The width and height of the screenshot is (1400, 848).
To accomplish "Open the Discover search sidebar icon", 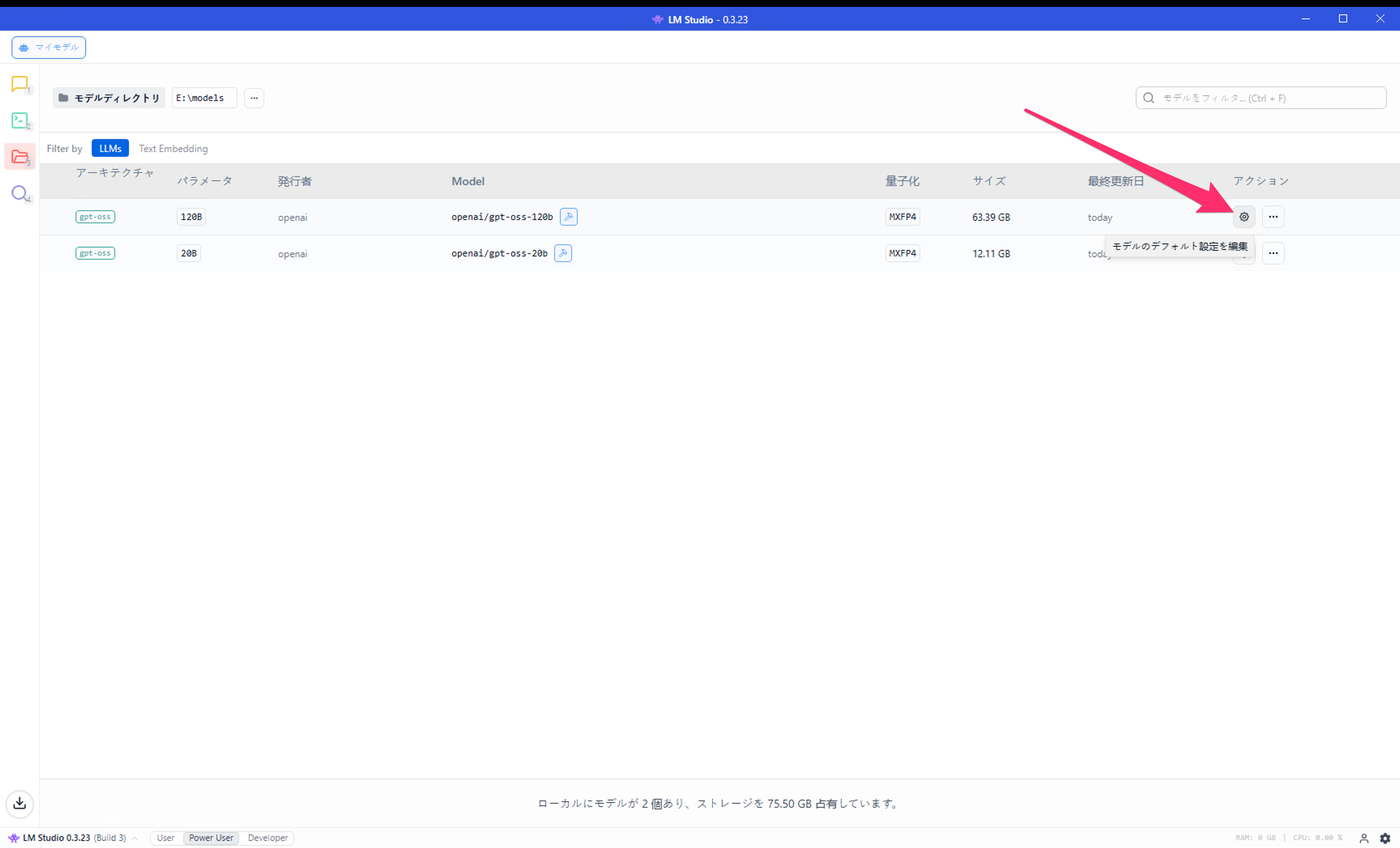I will 19,193.
